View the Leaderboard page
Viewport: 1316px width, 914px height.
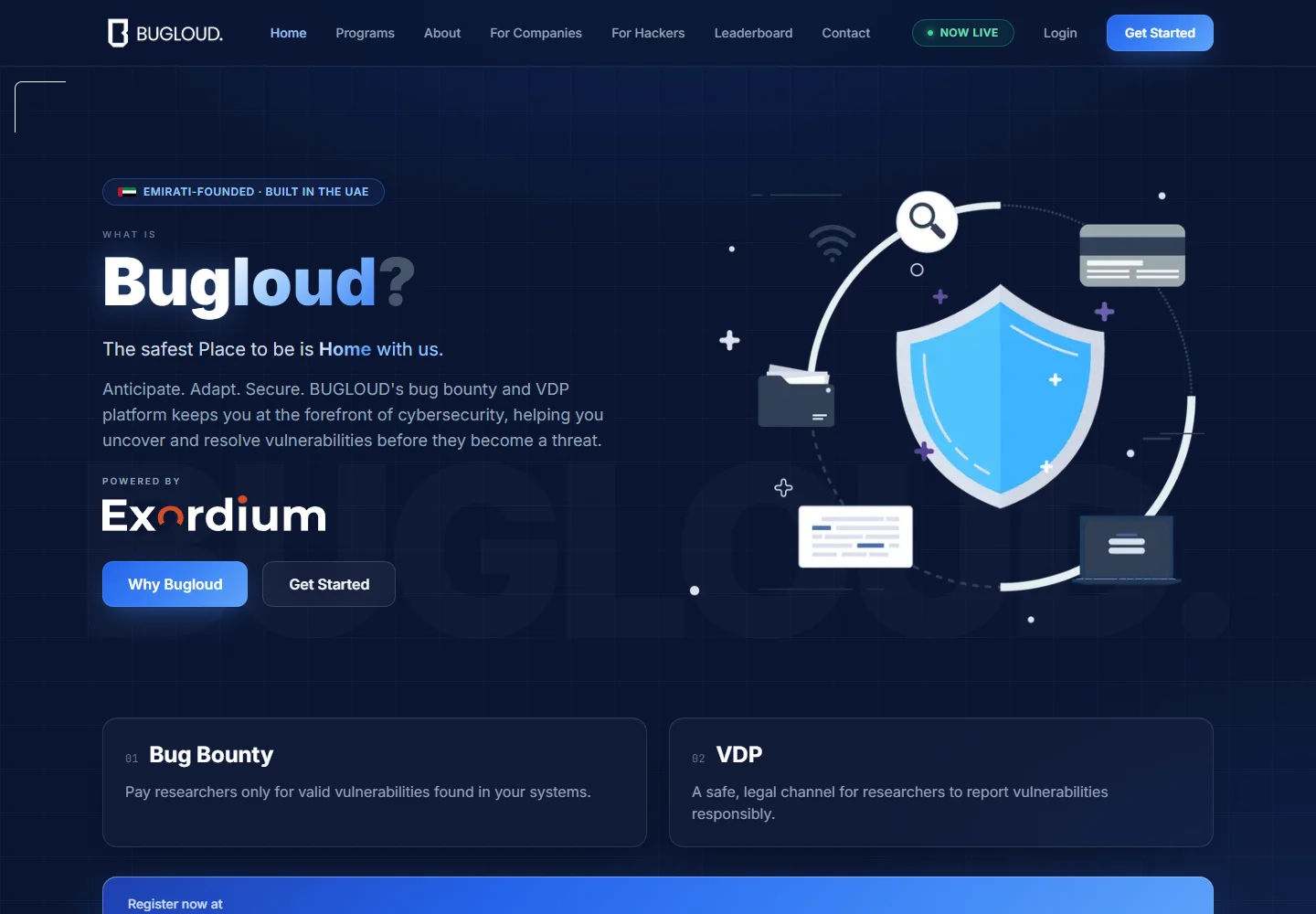tap(753, 33)
